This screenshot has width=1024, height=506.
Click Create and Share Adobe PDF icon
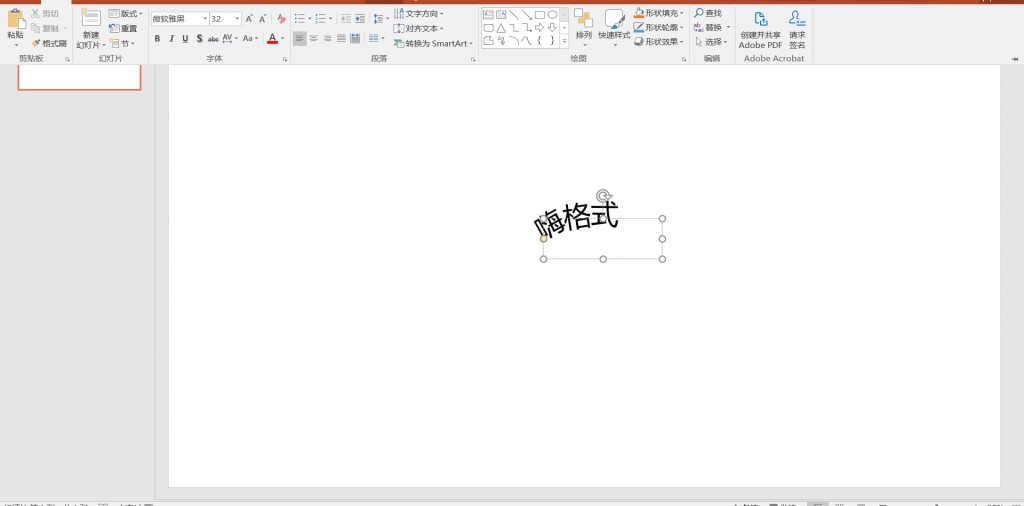click(x=760, y=19)
